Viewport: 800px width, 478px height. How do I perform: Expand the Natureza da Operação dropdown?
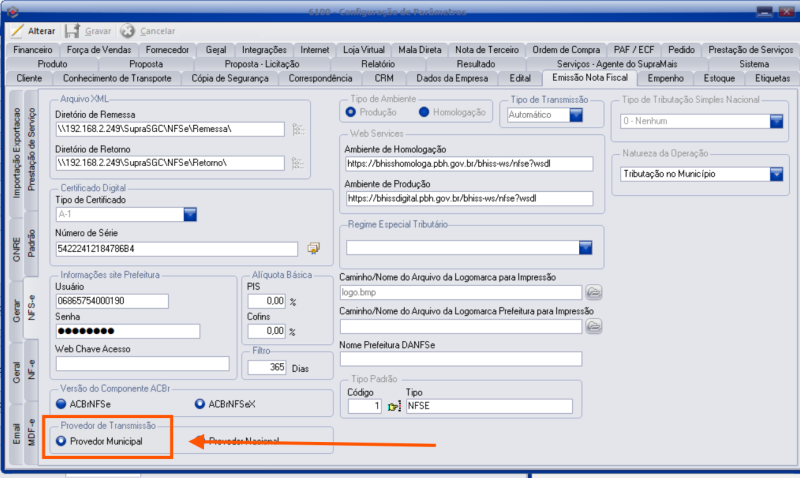tap(776, 174)
